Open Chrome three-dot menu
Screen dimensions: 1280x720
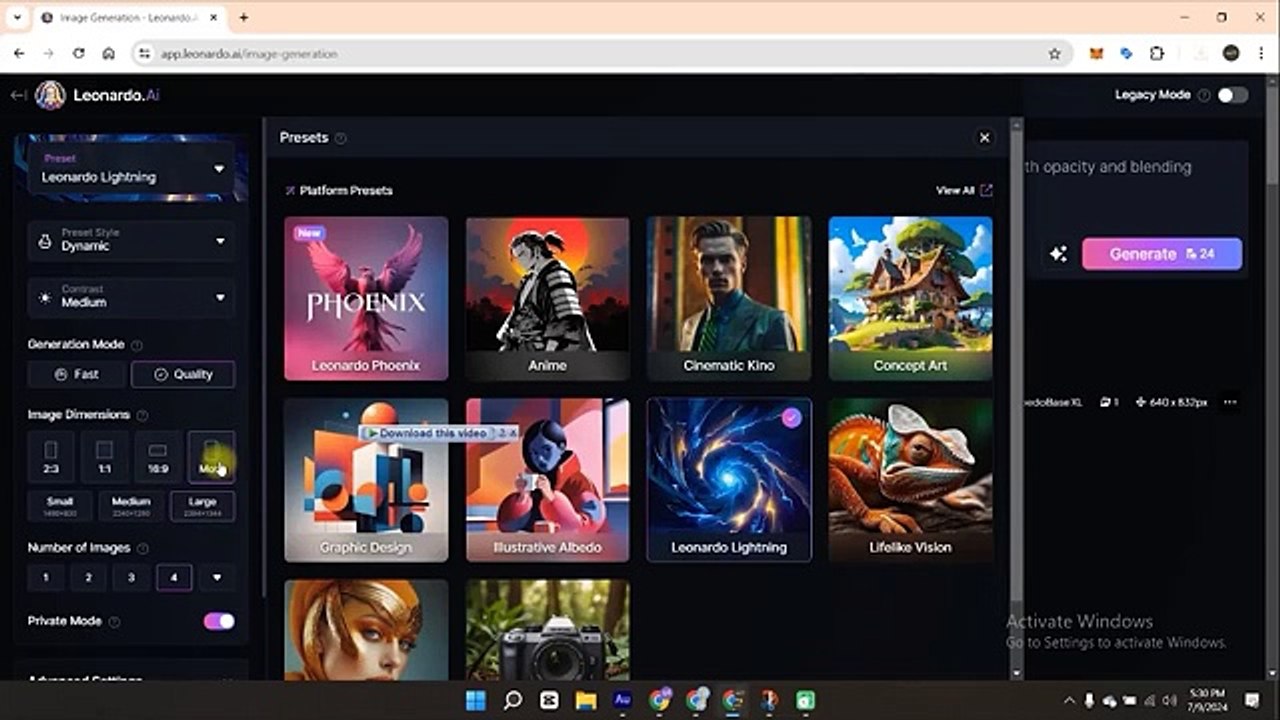[1259, 54]
